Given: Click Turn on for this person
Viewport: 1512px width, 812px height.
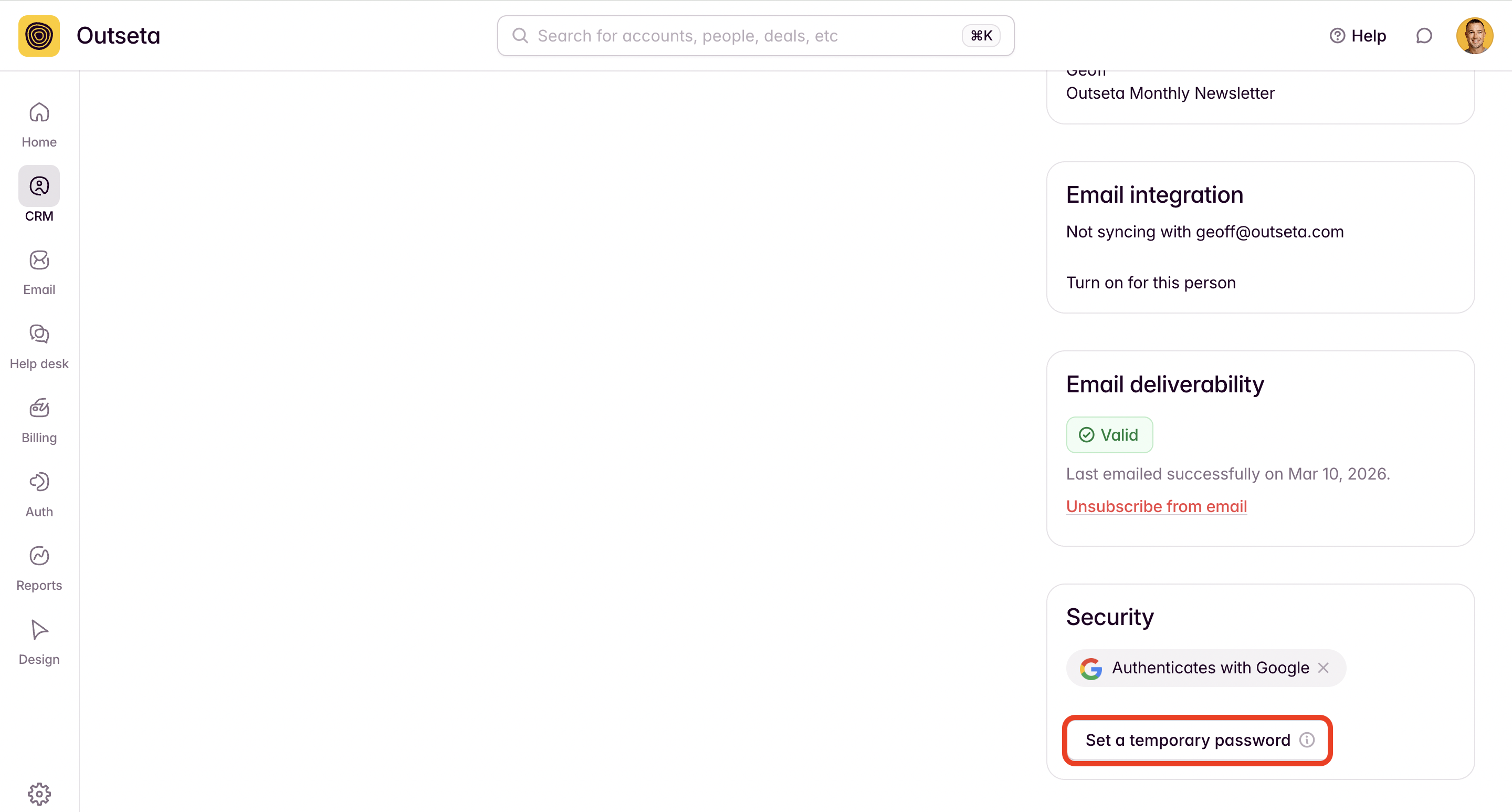Looking at the screenshot, I should pyautogui.click(x=1150, y=283).
